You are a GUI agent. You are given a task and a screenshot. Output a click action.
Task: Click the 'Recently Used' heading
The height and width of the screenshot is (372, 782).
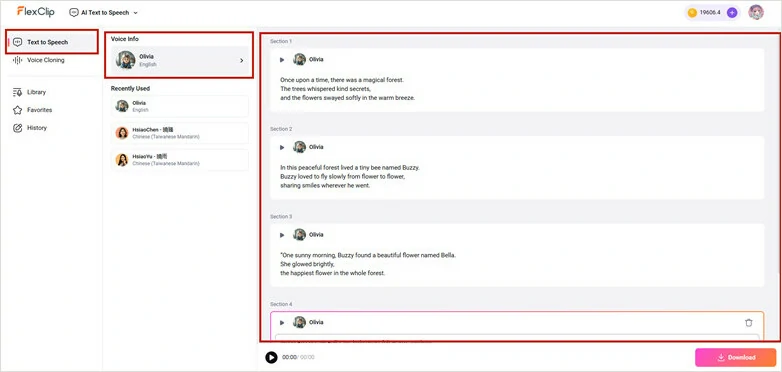130,88
